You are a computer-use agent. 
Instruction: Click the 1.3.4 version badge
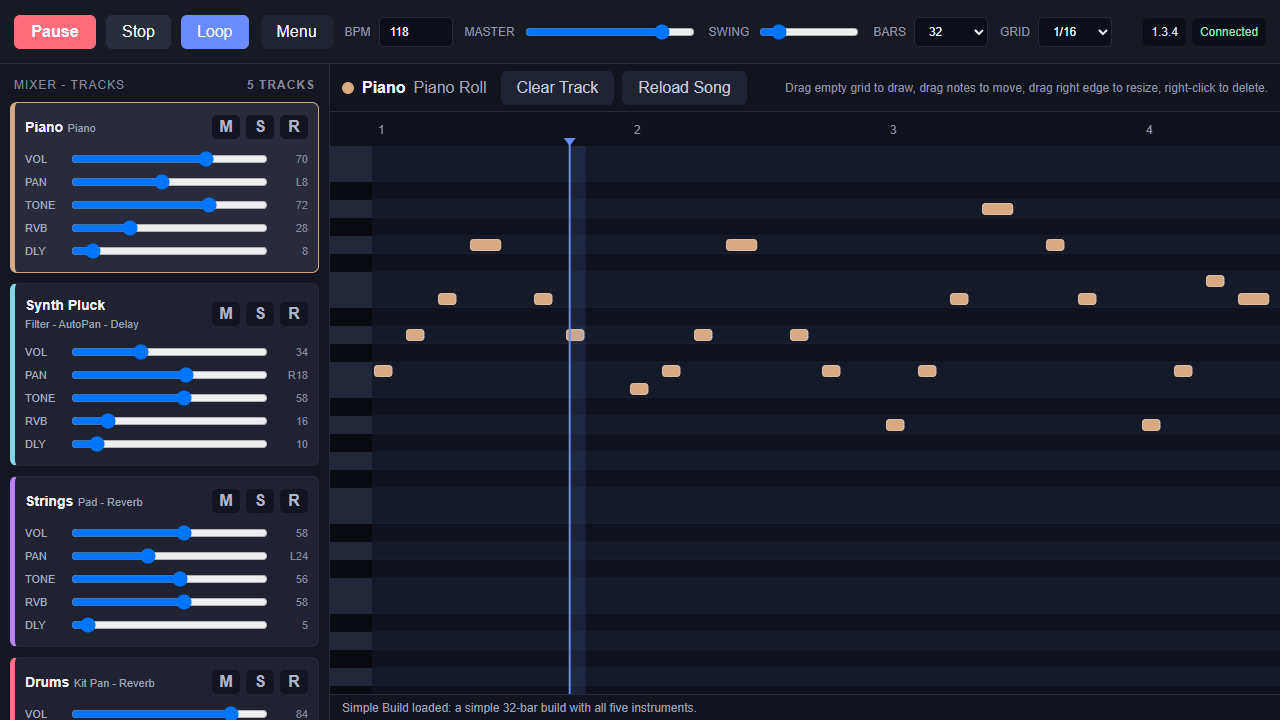[x=1165, y=32]
